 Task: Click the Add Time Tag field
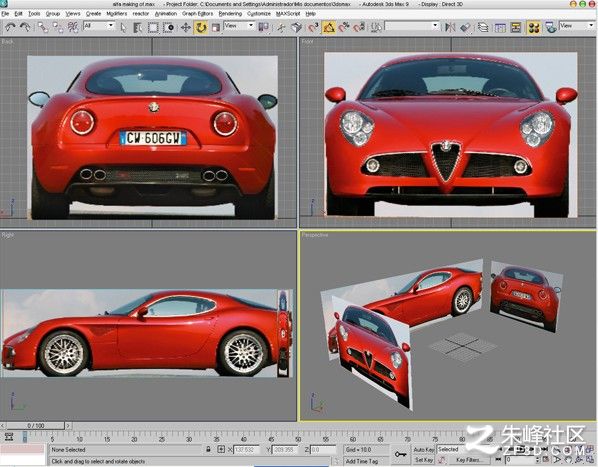(x=366, y=461)
